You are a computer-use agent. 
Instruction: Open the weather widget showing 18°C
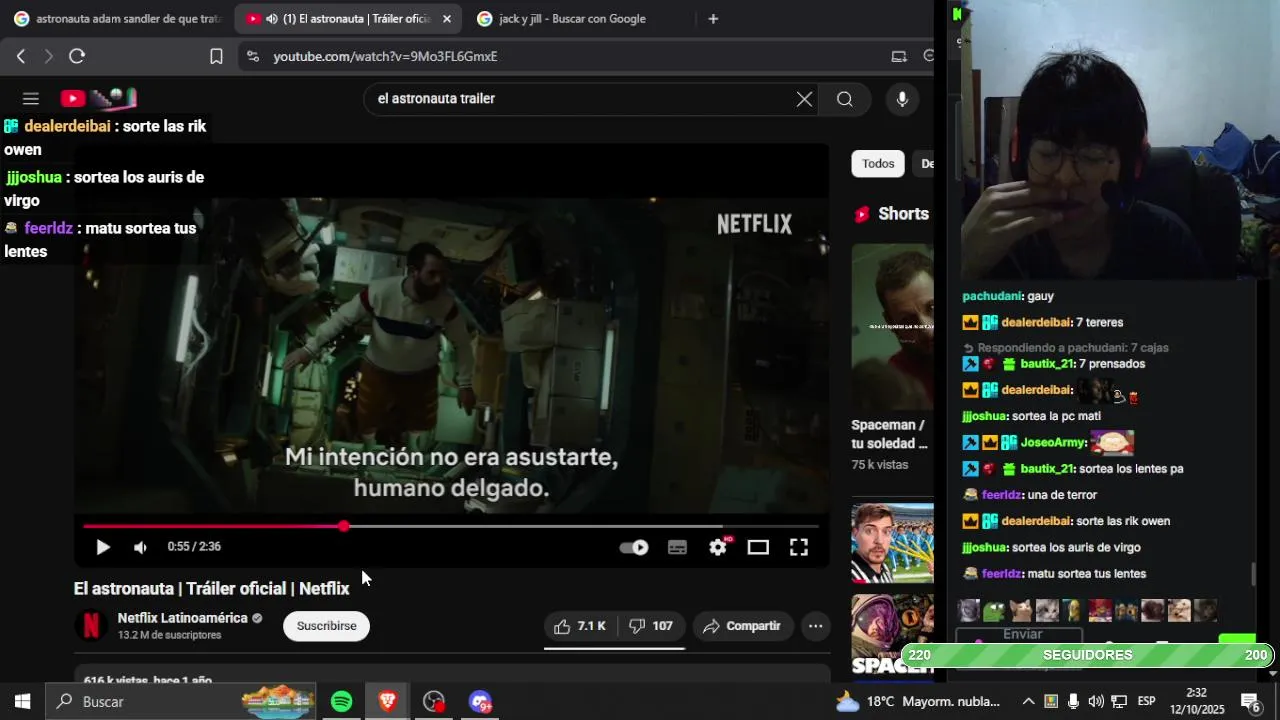pos(918,702)
